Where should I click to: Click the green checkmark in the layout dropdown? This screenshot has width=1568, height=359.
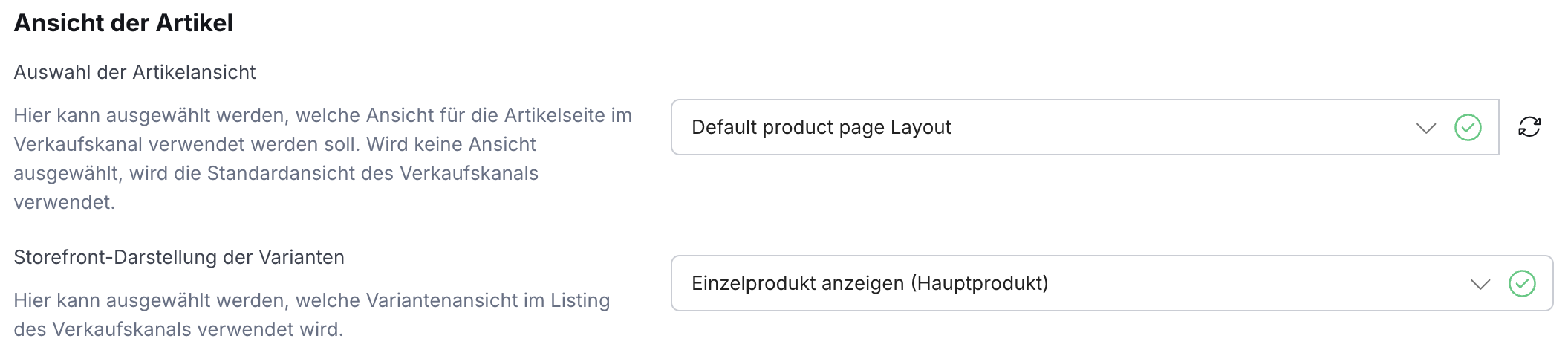tap(1468, 127)
